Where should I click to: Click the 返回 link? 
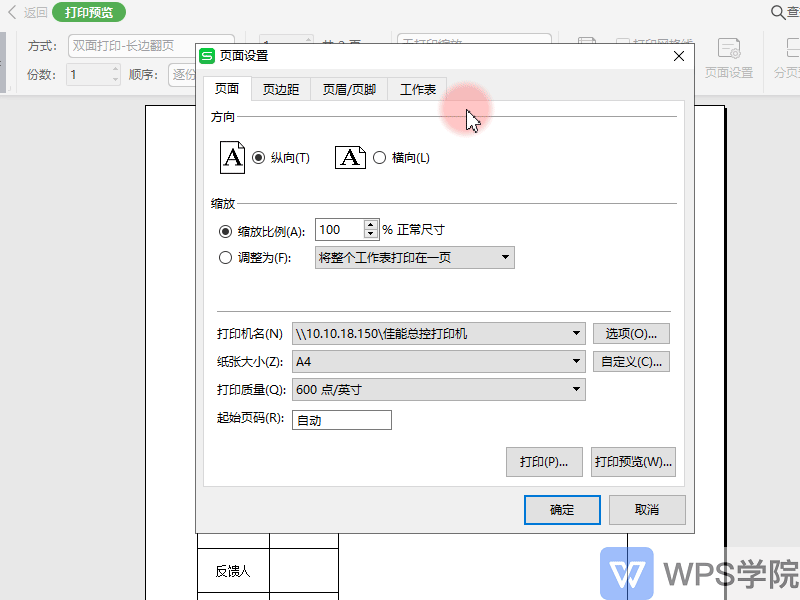pyautogui.click(x=35, y=12)
